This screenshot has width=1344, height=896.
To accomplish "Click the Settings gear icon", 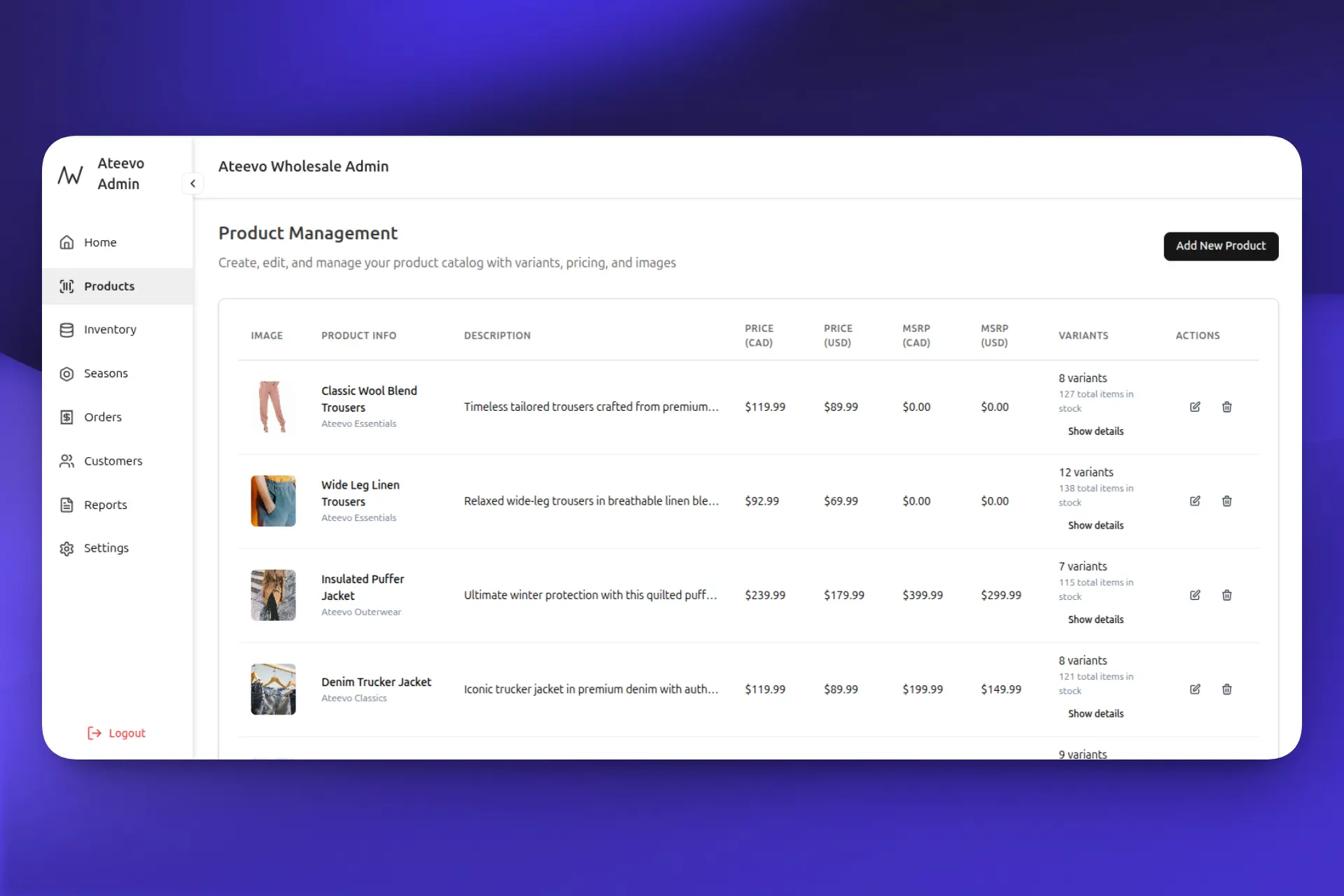I will coord(66,549).
